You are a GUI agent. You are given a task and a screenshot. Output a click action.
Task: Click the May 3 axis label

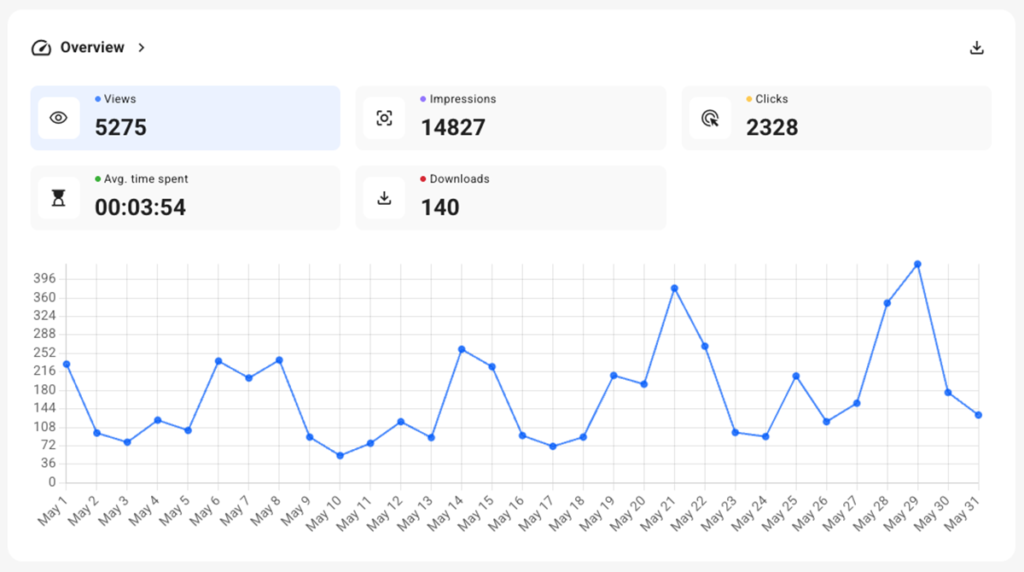(114, 511)
